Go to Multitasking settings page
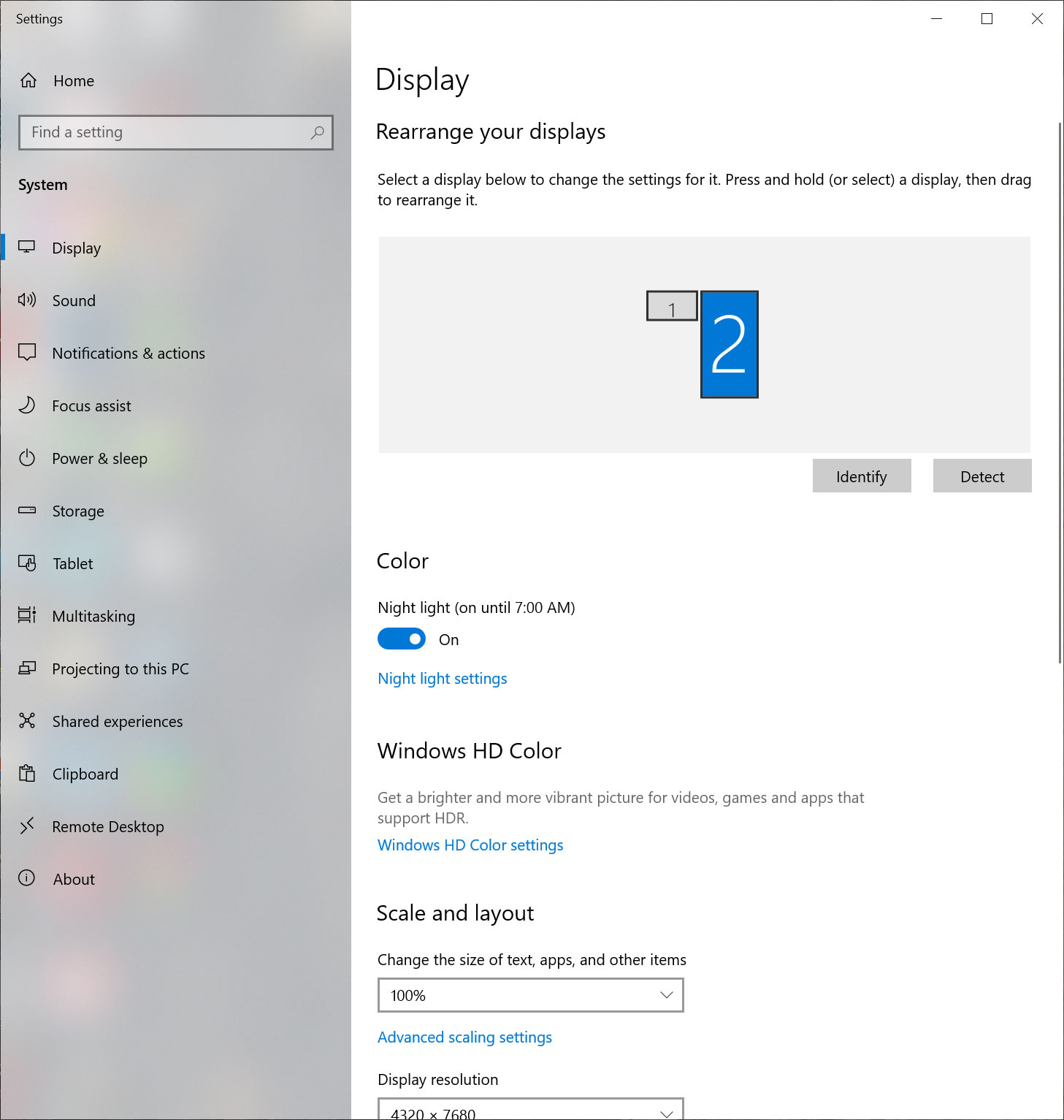This screenshot has height=1120, width=1064. click(x=93, y=617)
